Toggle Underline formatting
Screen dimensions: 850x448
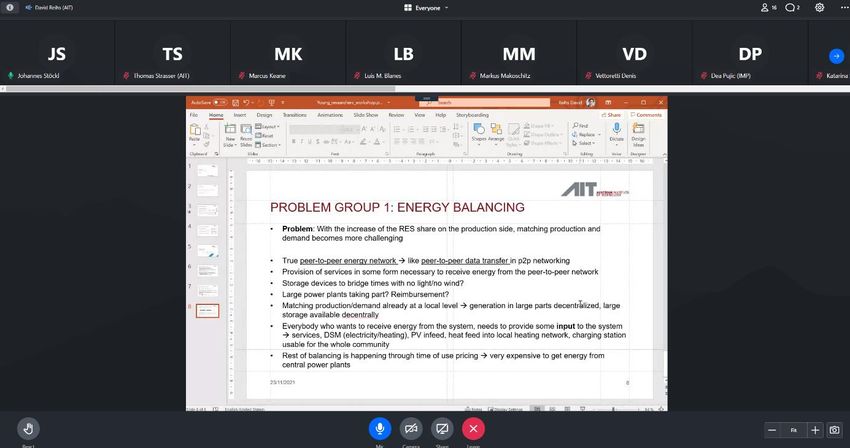pos(310,142)
